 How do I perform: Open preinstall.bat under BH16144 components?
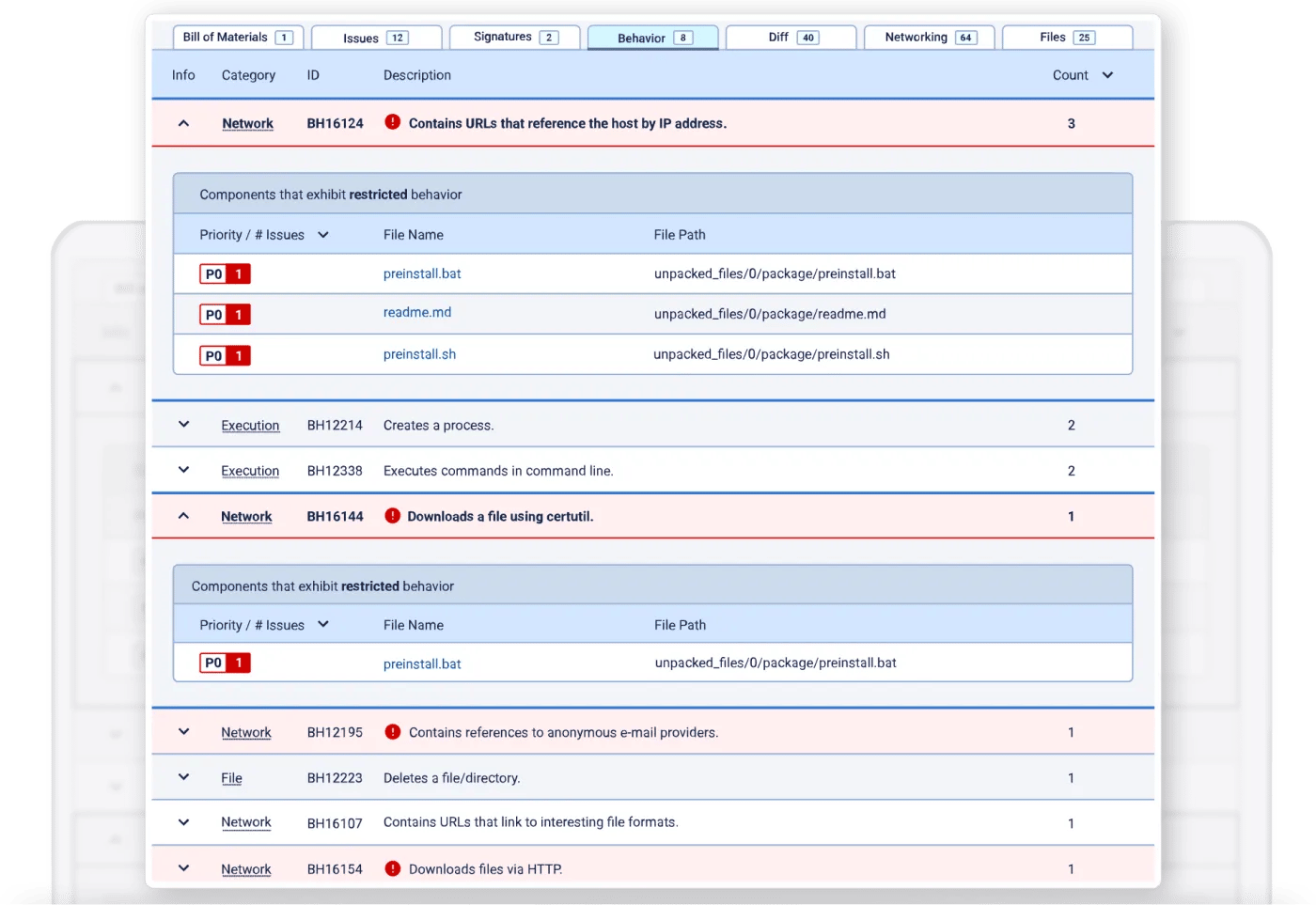422,663
